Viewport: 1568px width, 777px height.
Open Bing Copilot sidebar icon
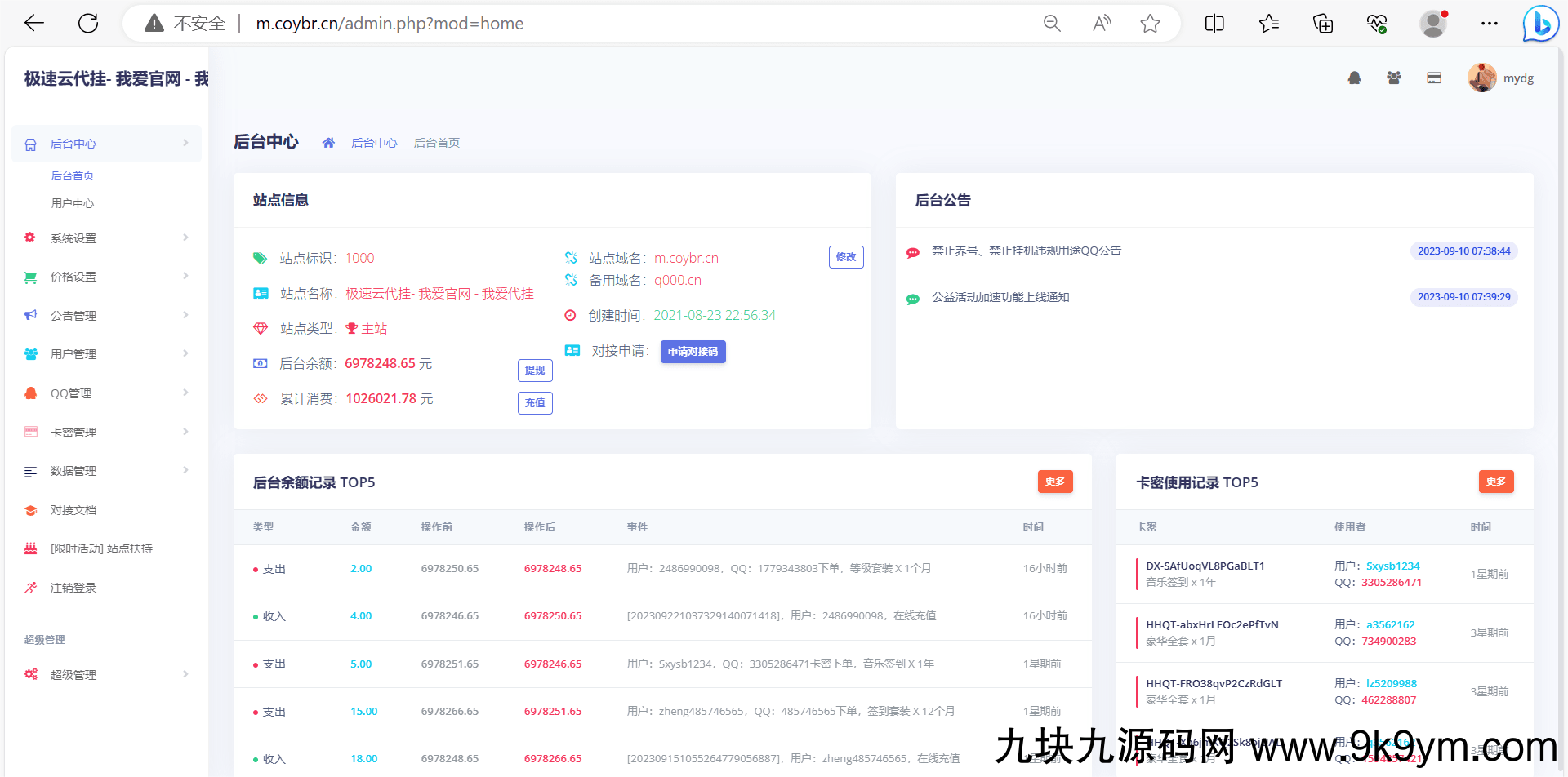[1540, 24]
